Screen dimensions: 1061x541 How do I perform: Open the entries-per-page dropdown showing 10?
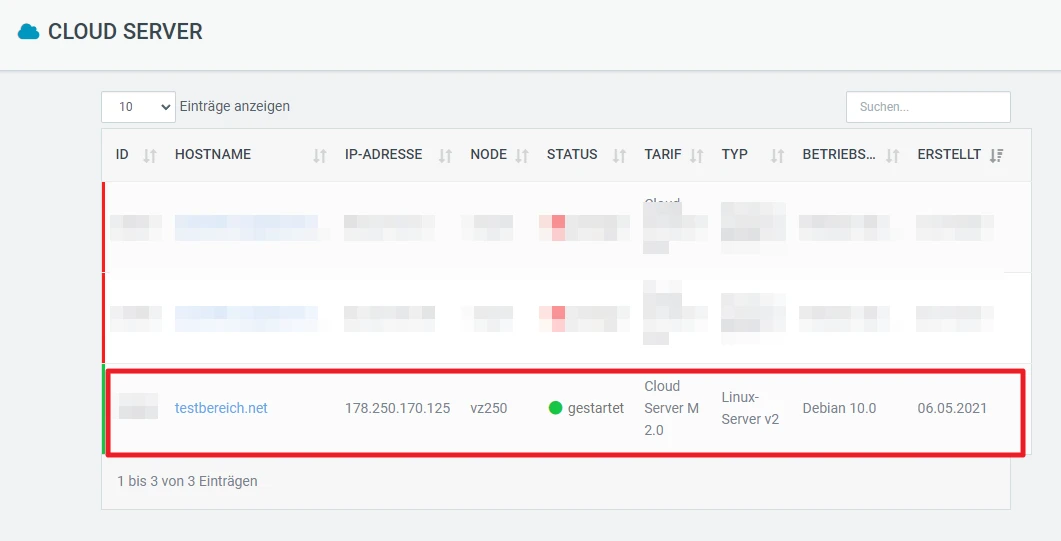pyautogui.click(x=138, y=106)
